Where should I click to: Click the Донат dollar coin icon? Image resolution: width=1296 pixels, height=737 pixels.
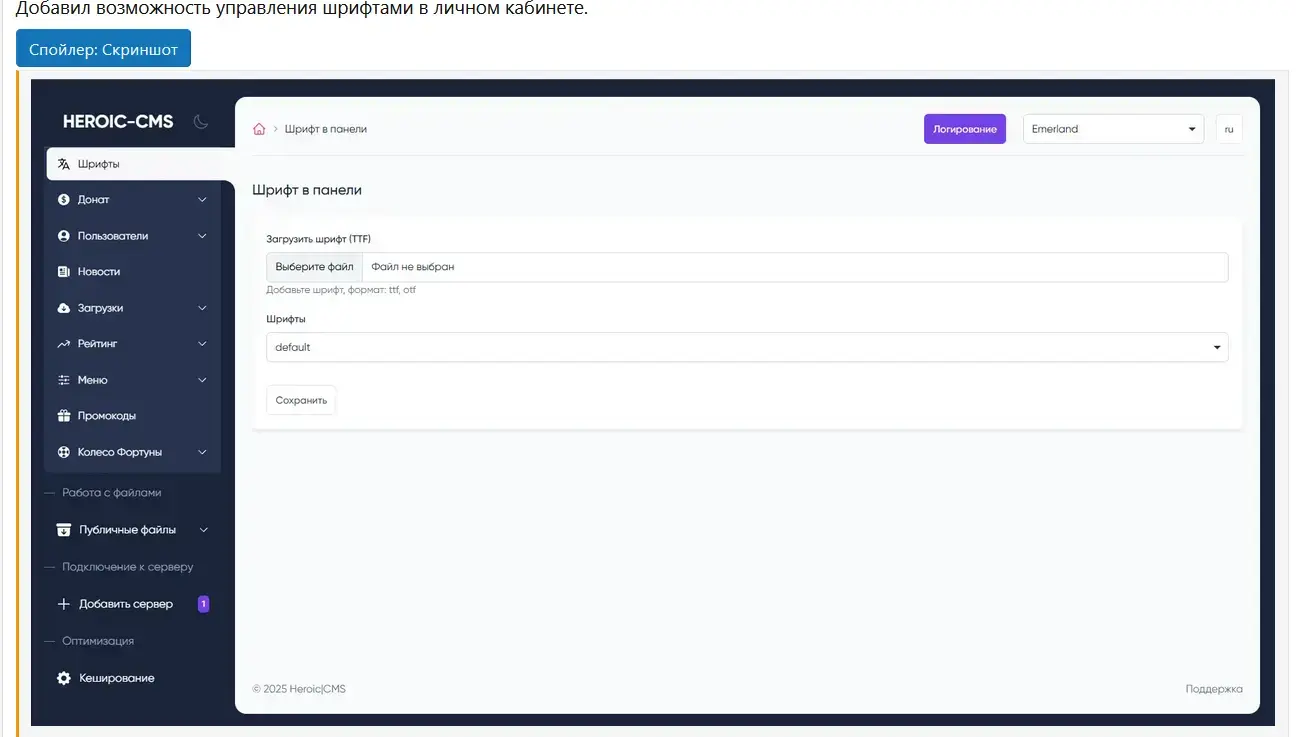[64, 200]
